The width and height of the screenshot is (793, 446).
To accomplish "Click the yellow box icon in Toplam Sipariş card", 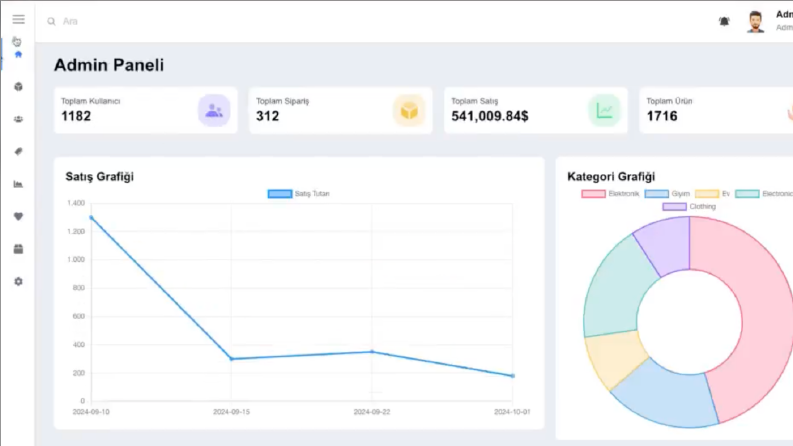I will pos(409,110).
